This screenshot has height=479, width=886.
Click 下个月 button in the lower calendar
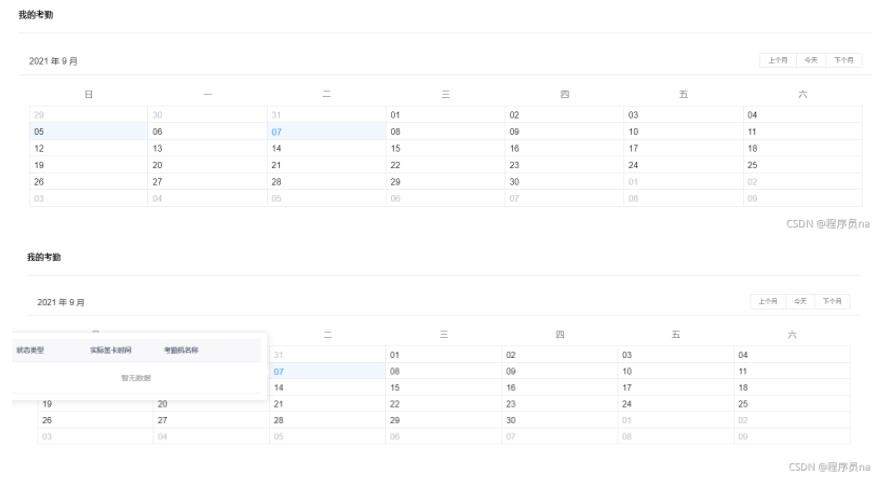(832, 301)
